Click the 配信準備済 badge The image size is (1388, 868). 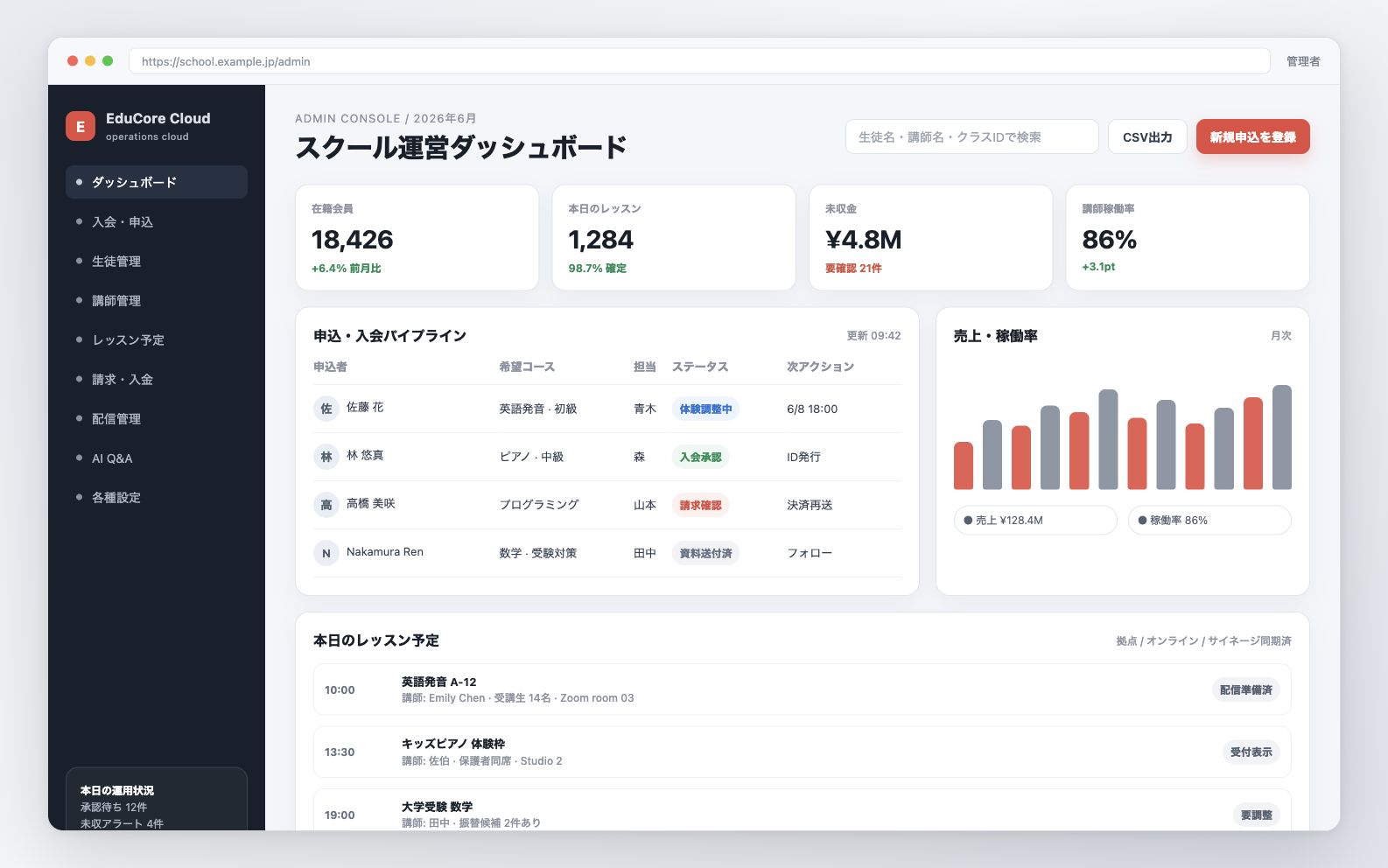tap(1246, 689)
